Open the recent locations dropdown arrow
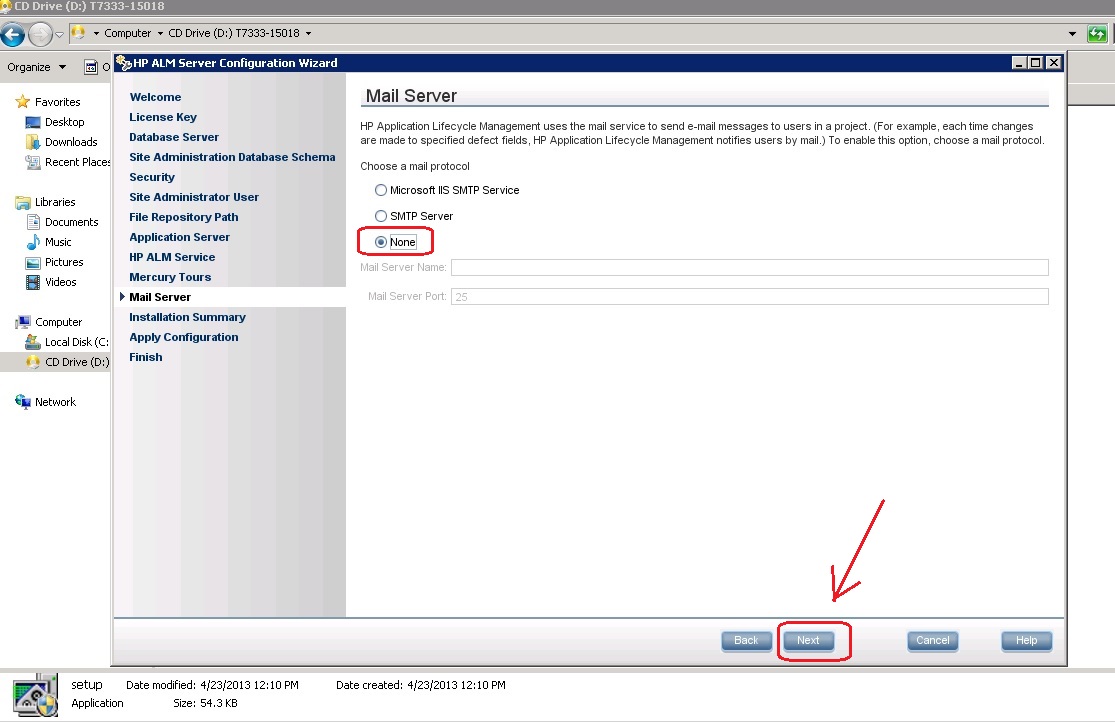 coord(60,34)
